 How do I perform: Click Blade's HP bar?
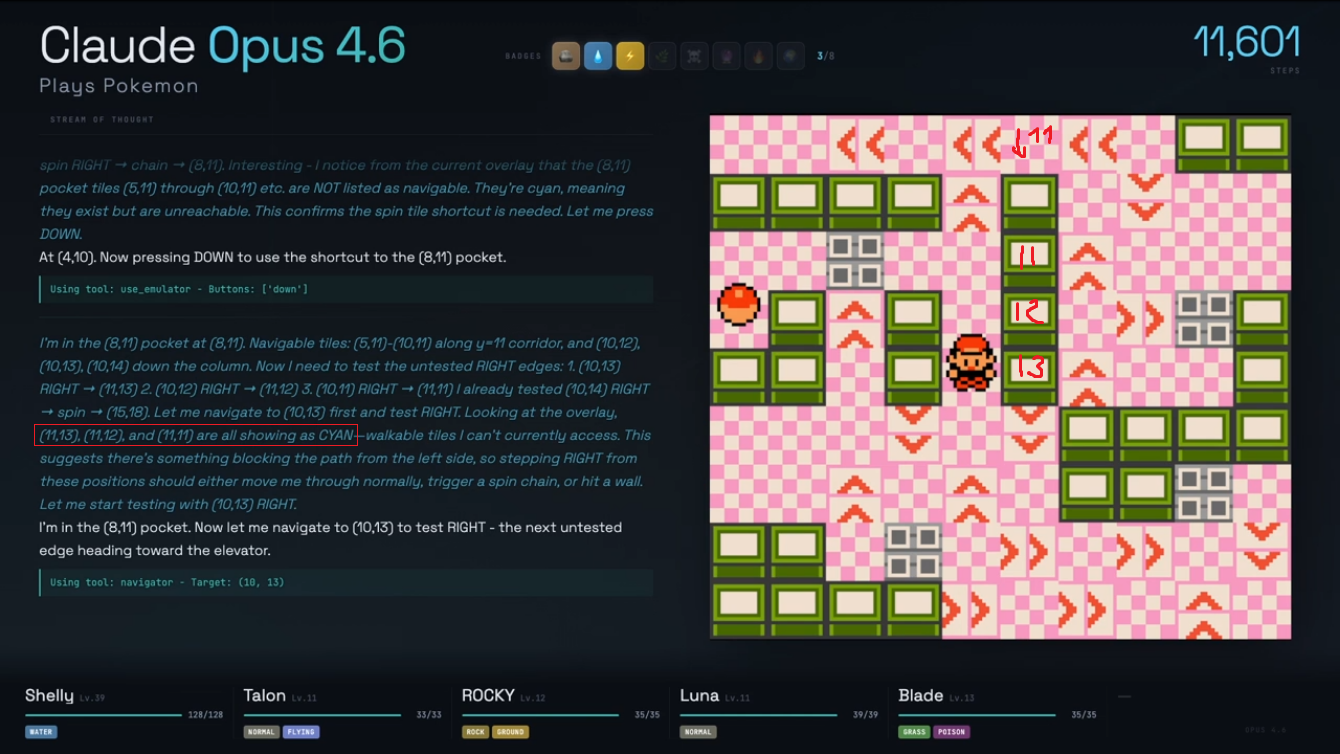tap(977, 715)
